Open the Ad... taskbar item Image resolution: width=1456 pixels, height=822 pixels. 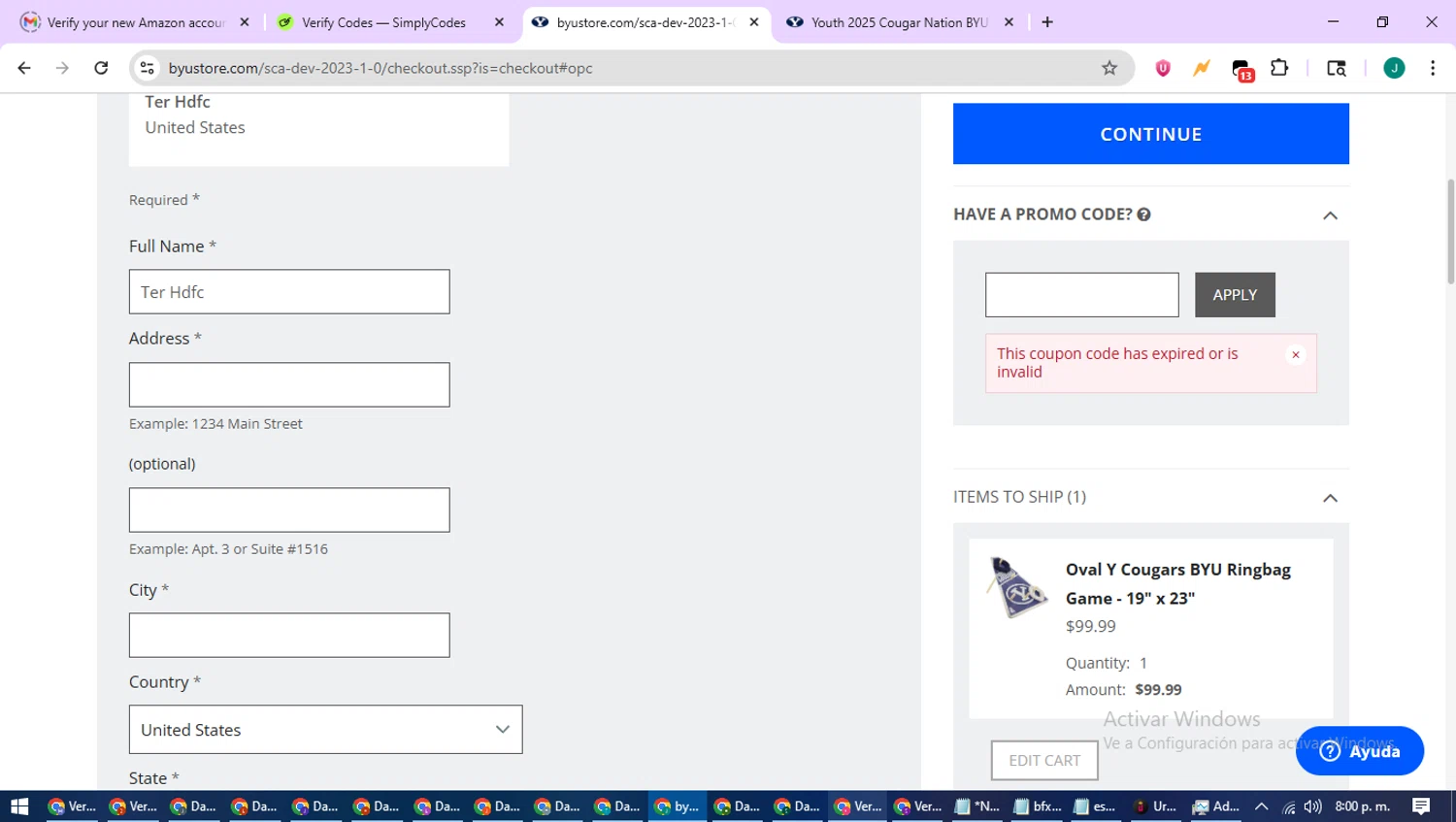tap(1215, 806)
